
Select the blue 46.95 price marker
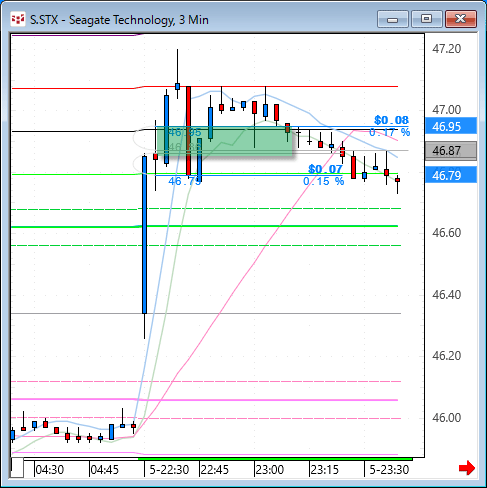click(x=451, y=126)
